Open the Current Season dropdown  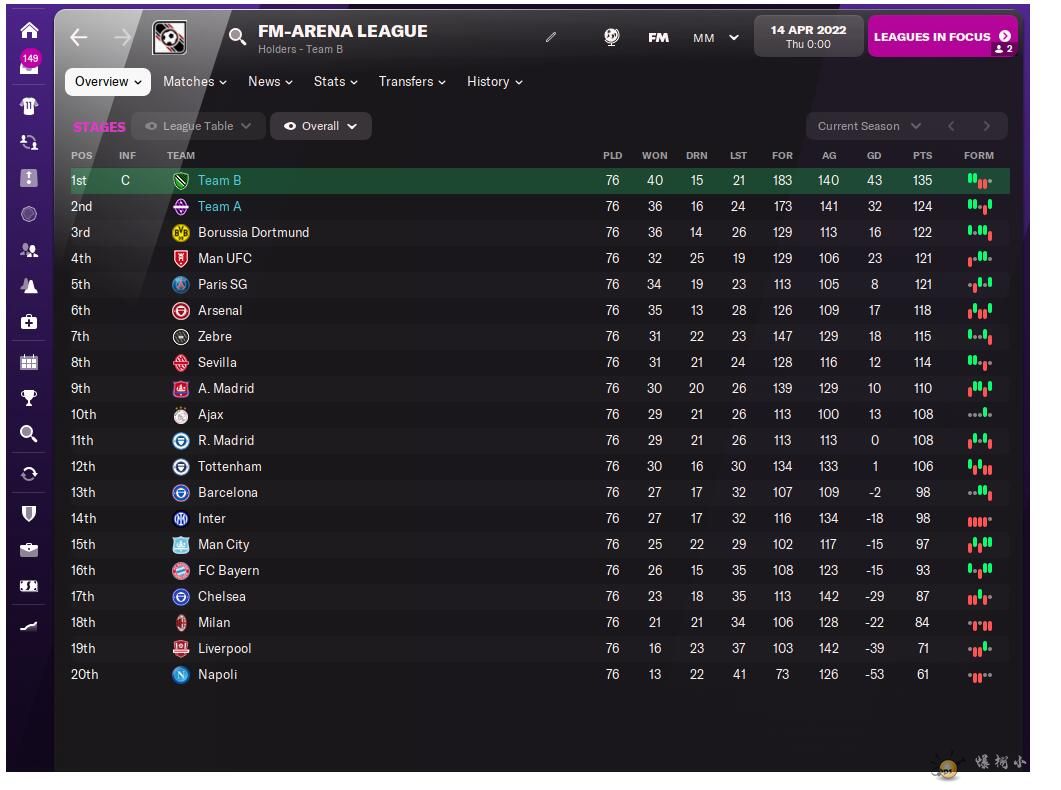868,126
